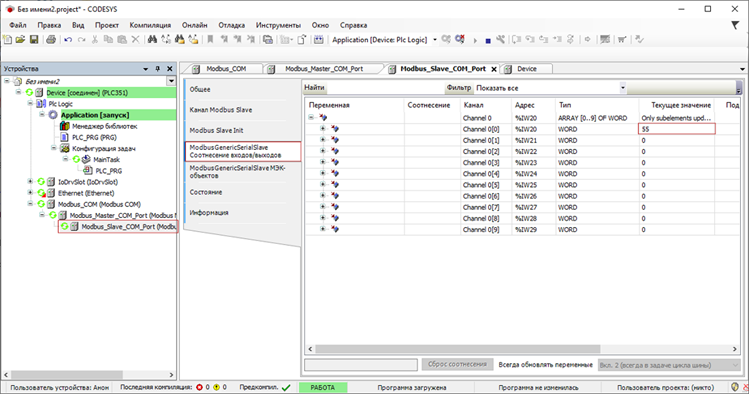Switch to the Device tab
Image resolution: width=749 pixels, height=394 pixels.
[x=527, y=69]
